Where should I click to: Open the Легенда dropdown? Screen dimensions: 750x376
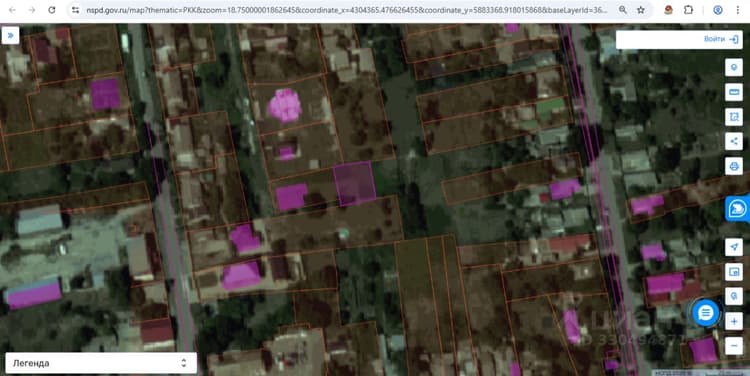tap(101, 363)
